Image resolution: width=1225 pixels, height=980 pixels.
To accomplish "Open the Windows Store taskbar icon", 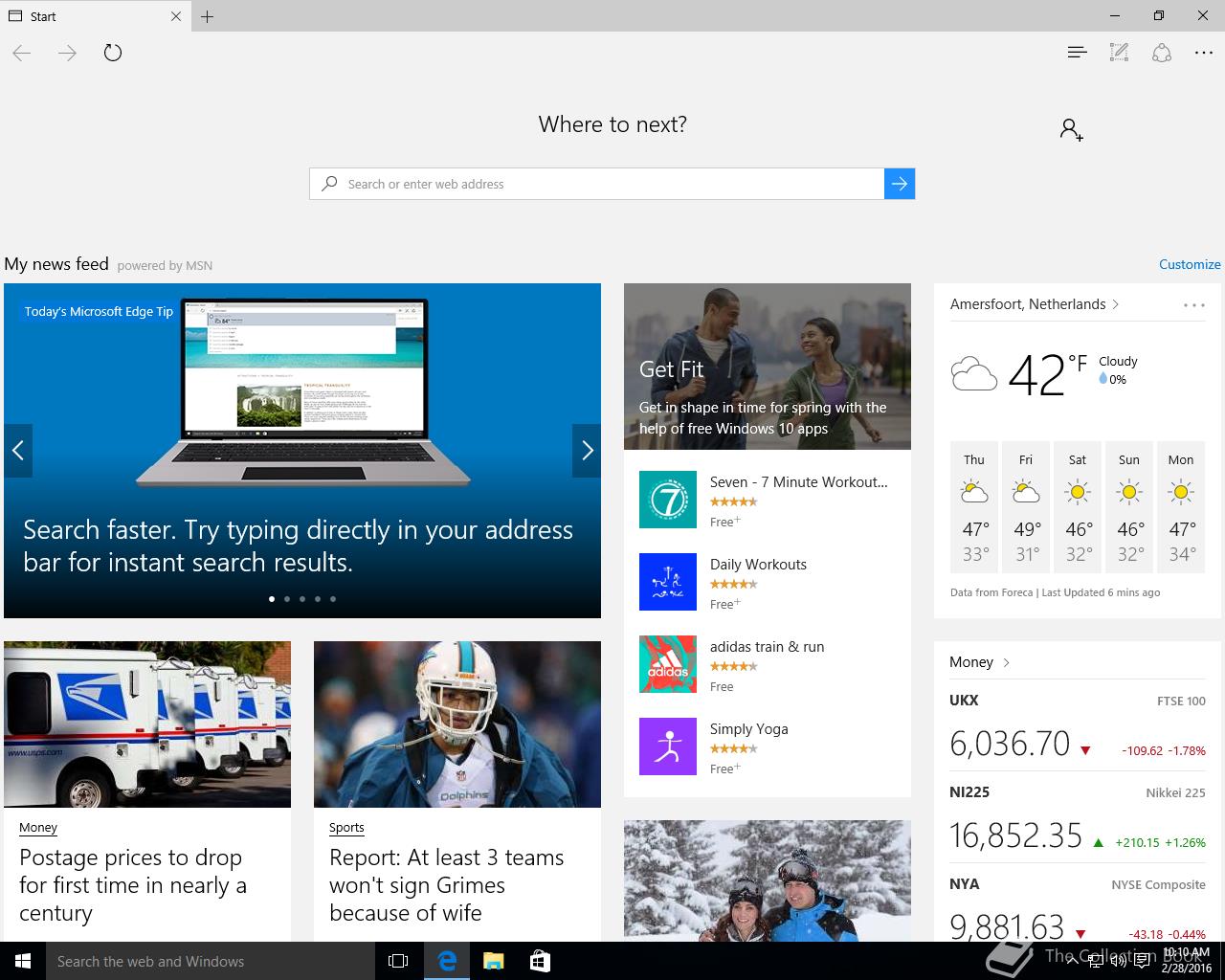I will [x=540, y=961].
